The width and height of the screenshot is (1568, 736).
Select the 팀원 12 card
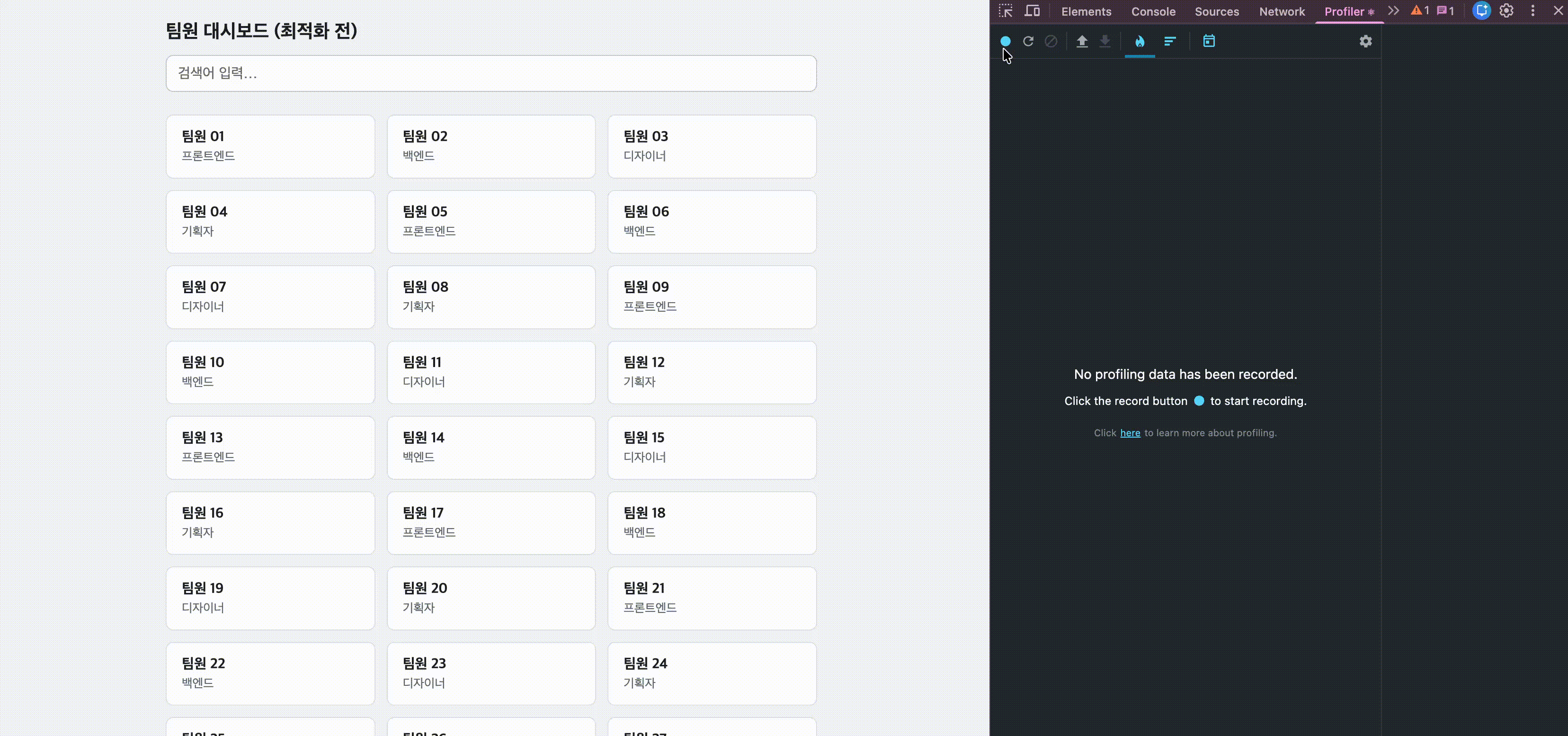(712, 373)
